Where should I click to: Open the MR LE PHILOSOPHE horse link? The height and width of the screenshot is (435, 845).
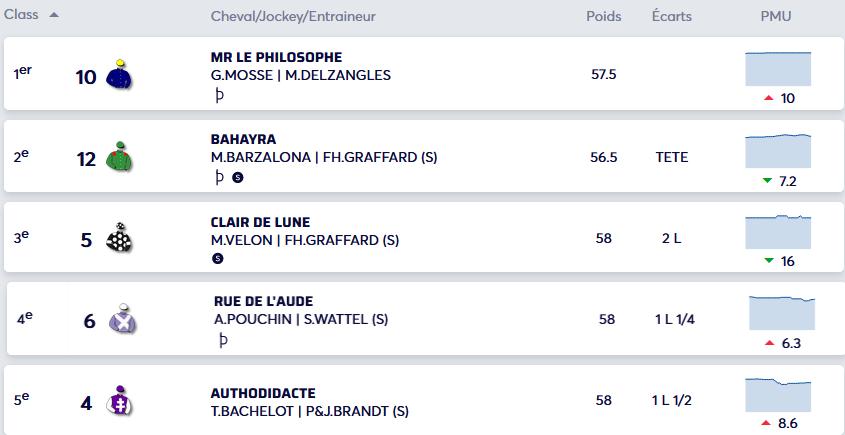coord(276,57)
